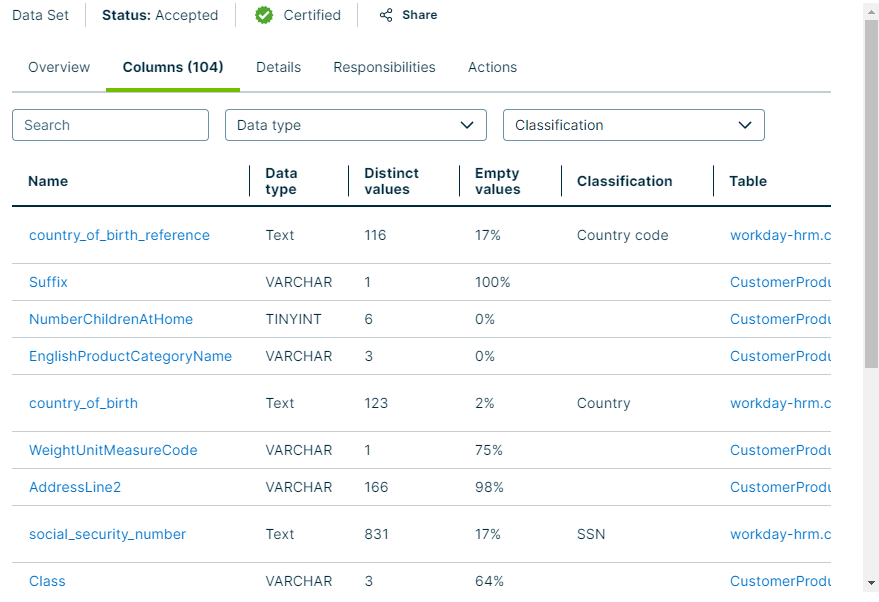Viewport: 879px width, 602px height.
Task: Click the WeightUnitMeasureCode link
Action: (x=113, y=450)
